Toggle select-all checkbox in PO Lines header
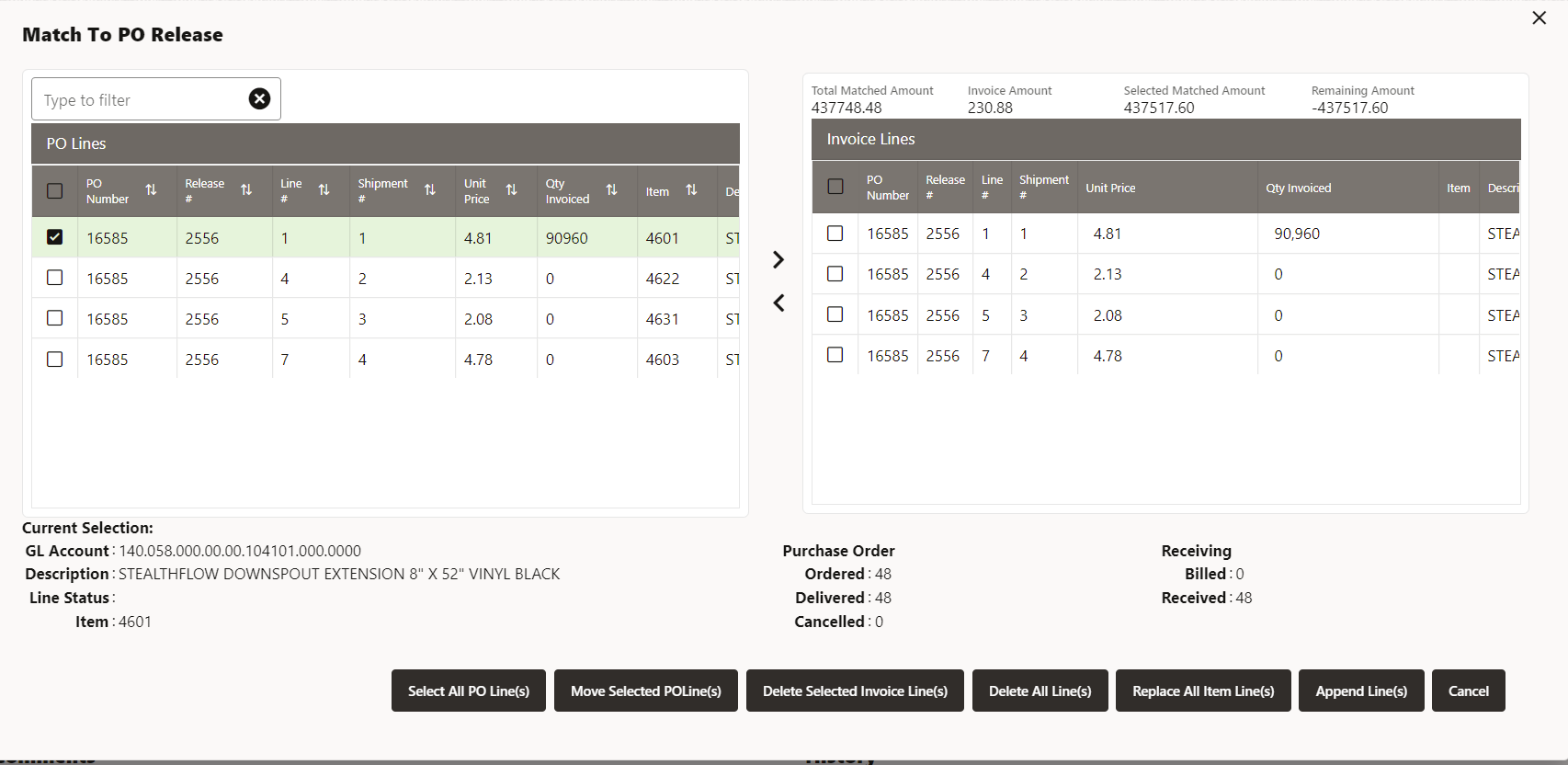Screen dimensions: 1568x765 [x=55, y=191]
